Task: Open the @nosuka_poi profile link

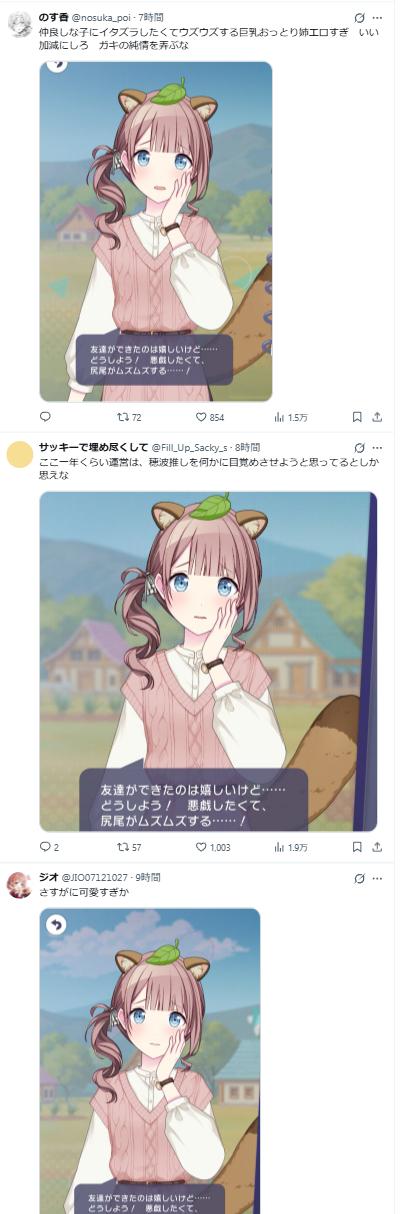Action: click(101, 18)
